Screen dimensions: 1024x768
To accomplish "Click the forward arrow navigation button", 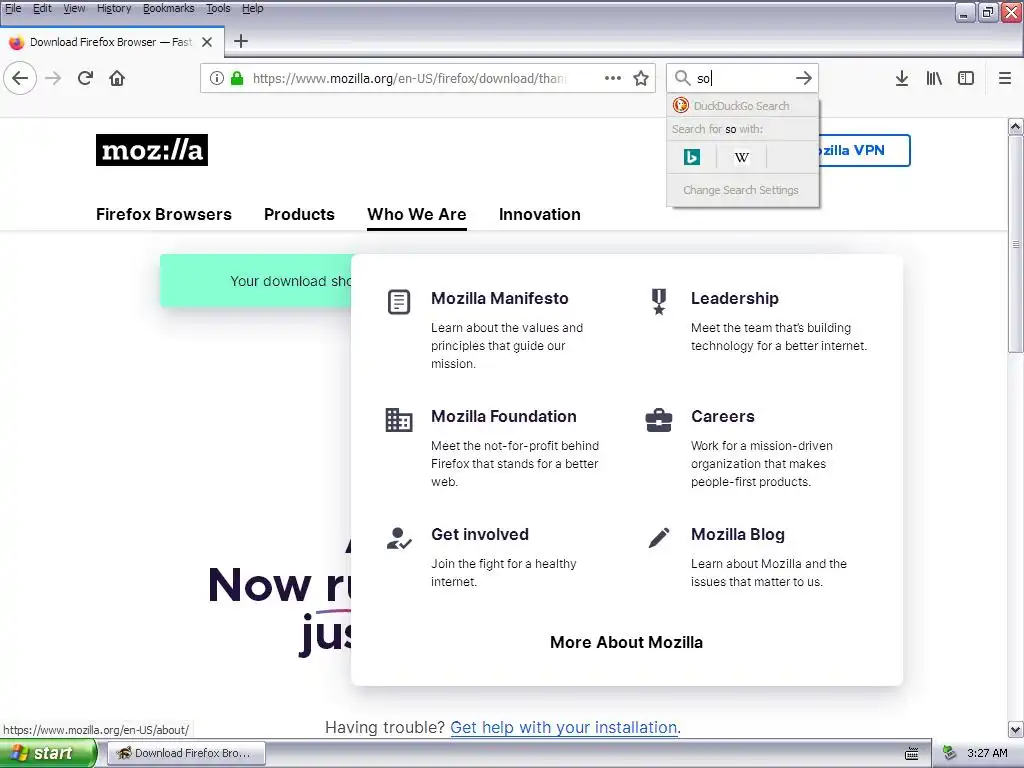I will 53,78.
